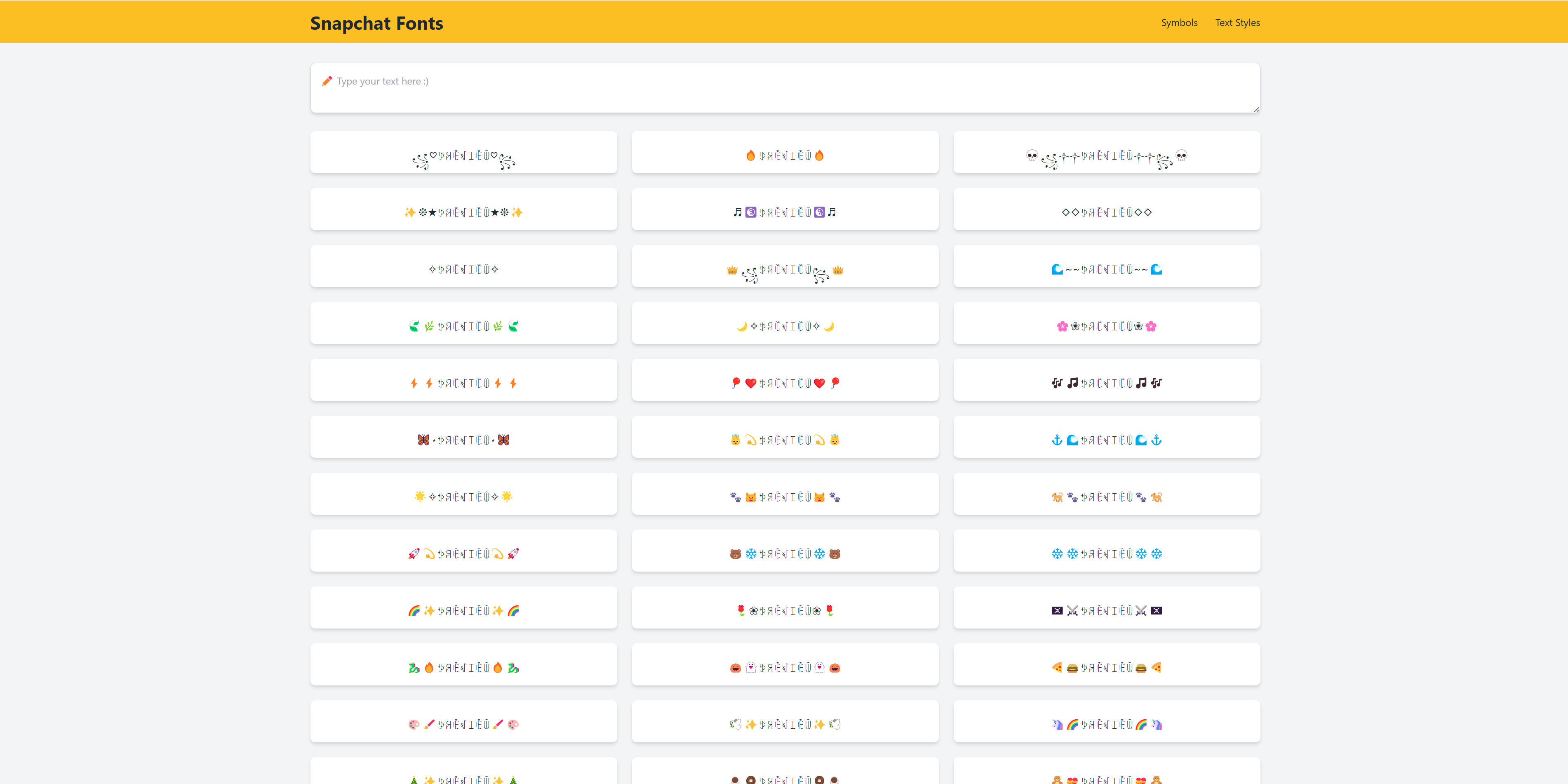Pick the diamond outline font card
This screenshot has height=784, width=1568.
point(1107,209)
